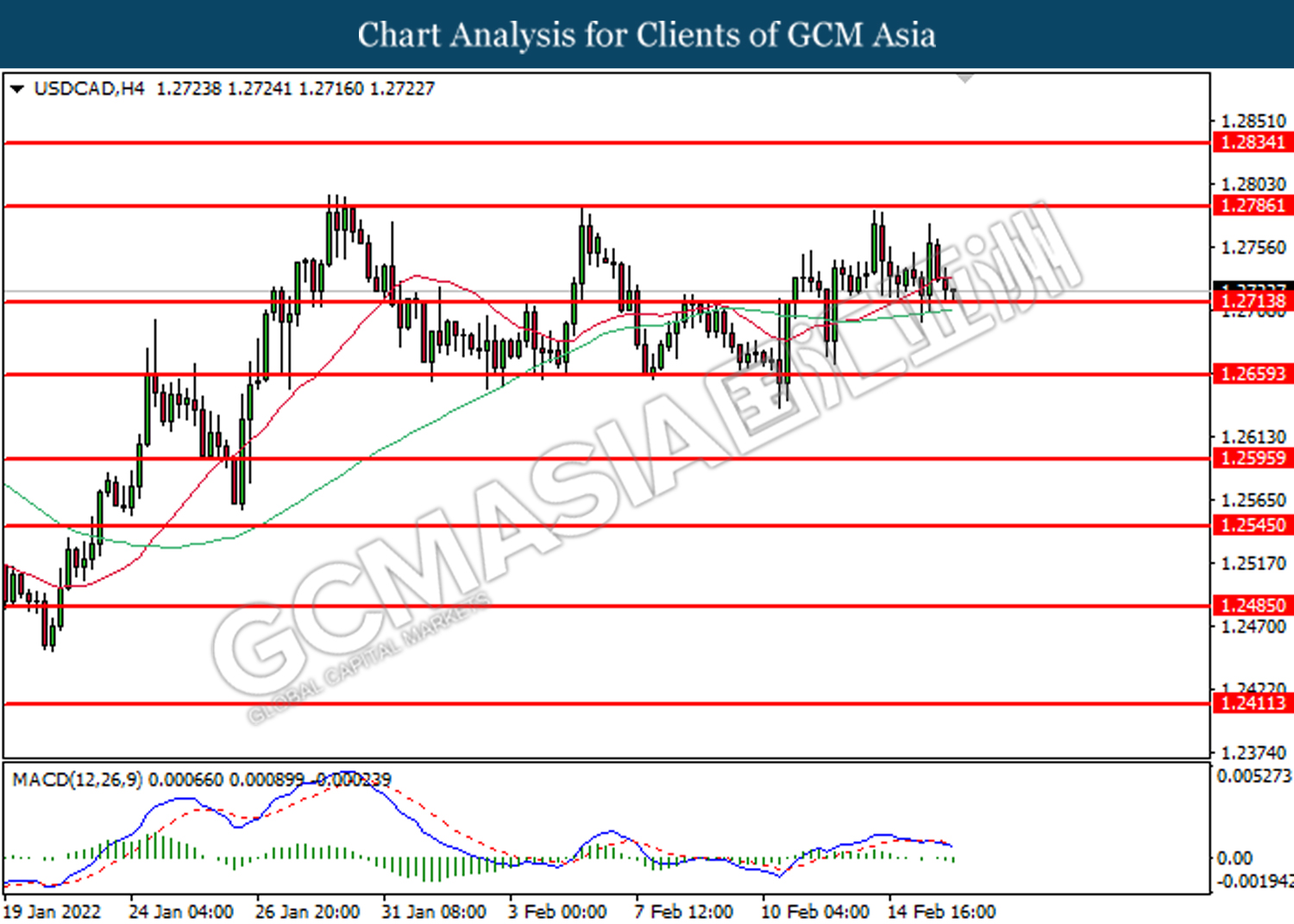The image size is (1294, 924).
Task: Select the red 1.28341 price level label
Action: (1253, 142)
